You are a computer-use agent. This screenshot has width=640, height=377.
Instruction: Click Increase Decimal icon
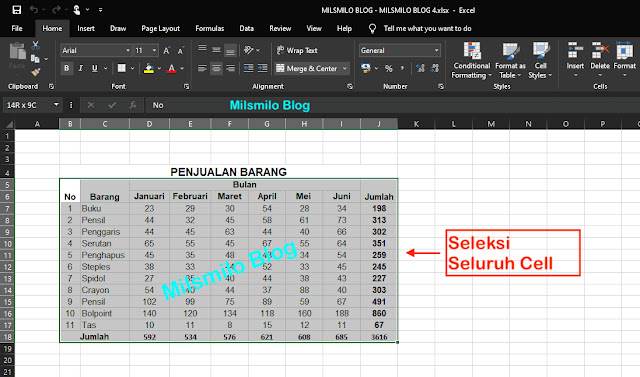pyautogui.click(x=420, y=68)
